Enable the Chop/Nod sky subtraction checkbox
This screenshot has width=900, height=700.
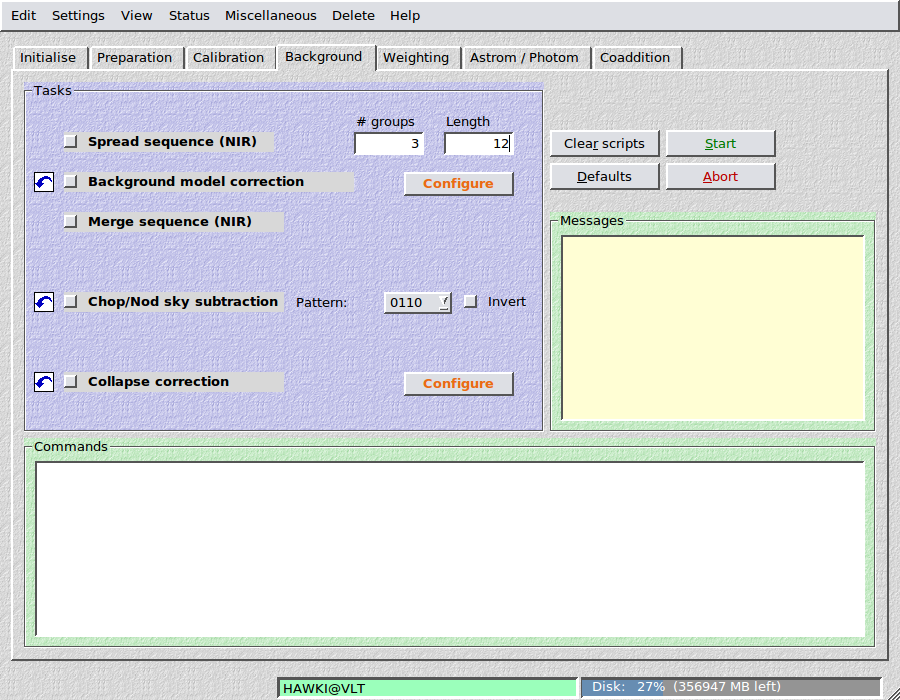coord(71,302)
